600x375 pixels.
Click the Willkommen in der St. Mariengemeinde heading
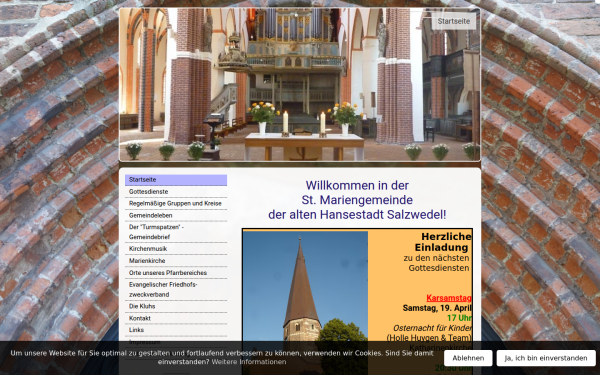(x=357, y=193)
